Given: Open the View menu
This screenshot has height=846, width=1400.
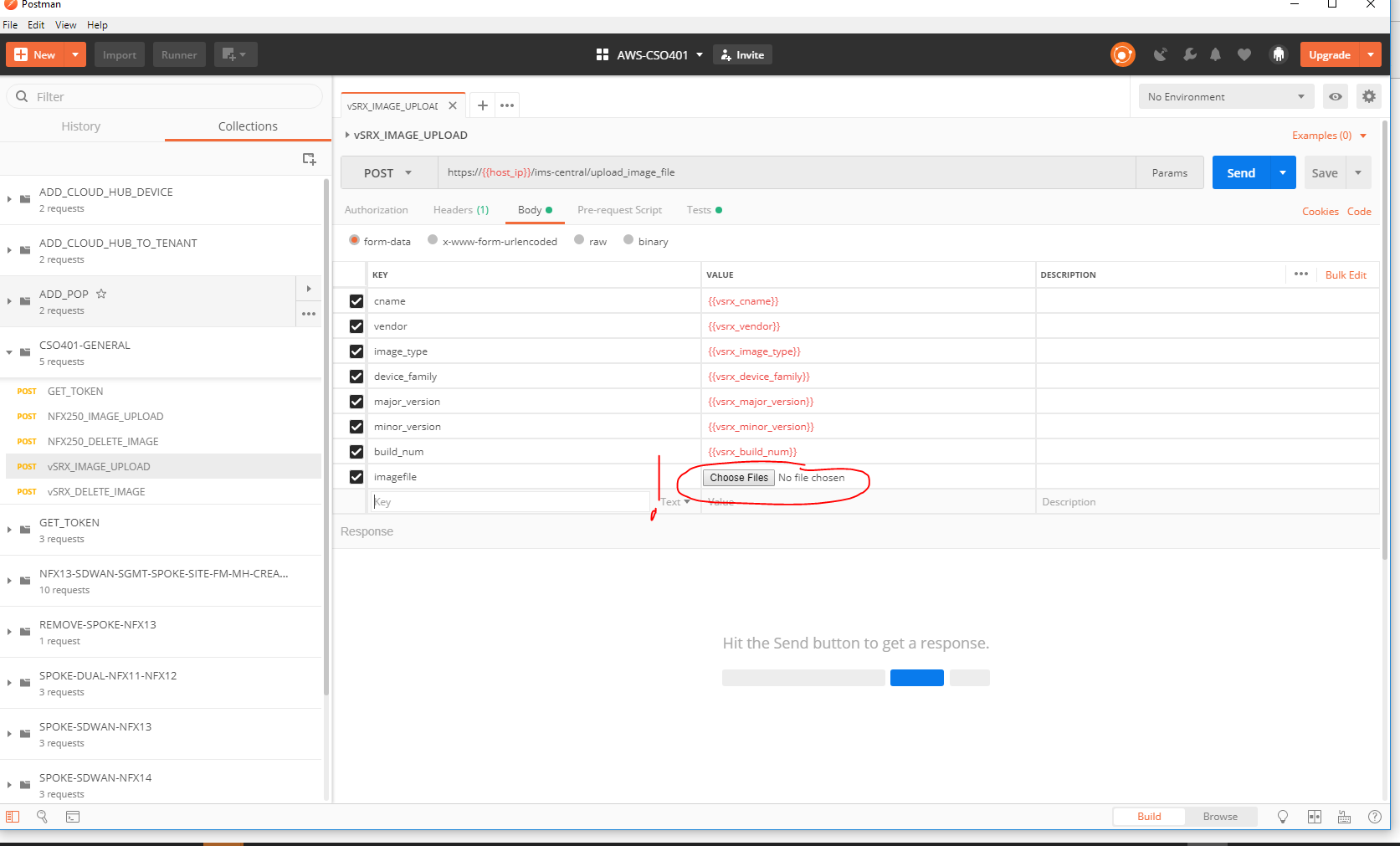Looking at the screenshot, I should [65, 24].
